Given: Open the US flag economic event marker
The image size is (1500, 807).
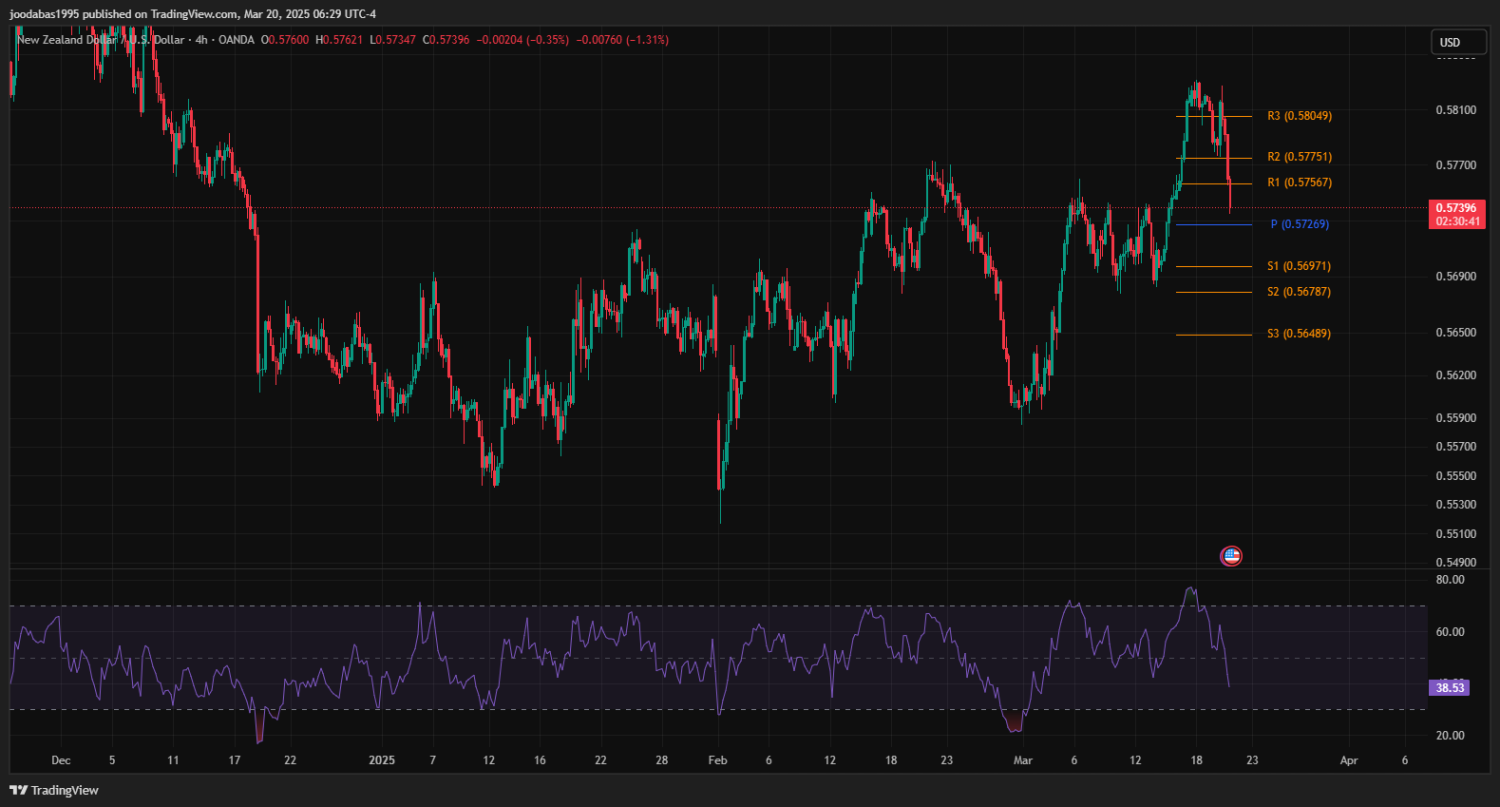Looking at the screenshot, I should [1231, 556].
